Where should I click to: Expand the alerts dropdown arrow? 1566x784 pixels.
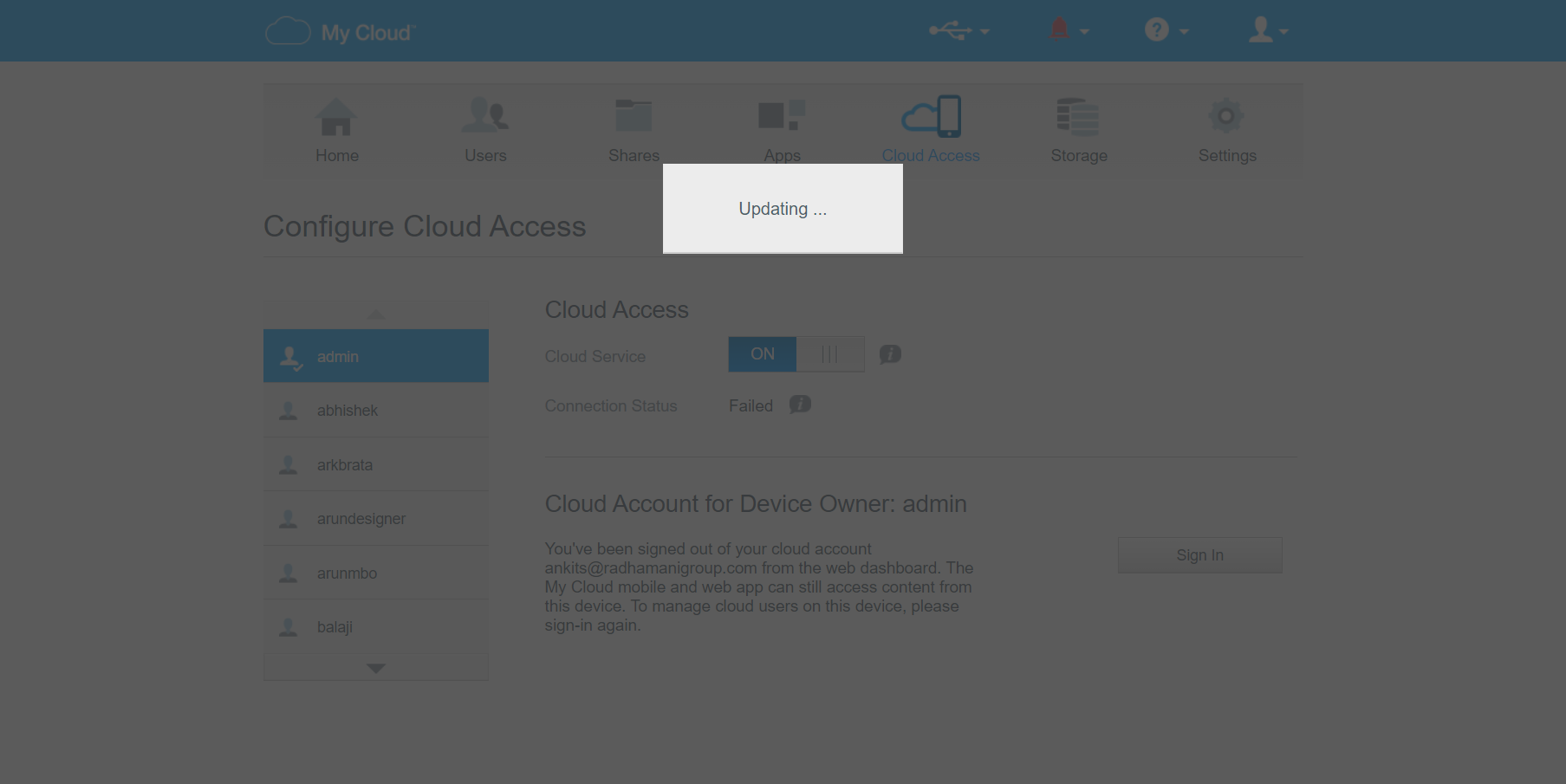click(1084, 32)
